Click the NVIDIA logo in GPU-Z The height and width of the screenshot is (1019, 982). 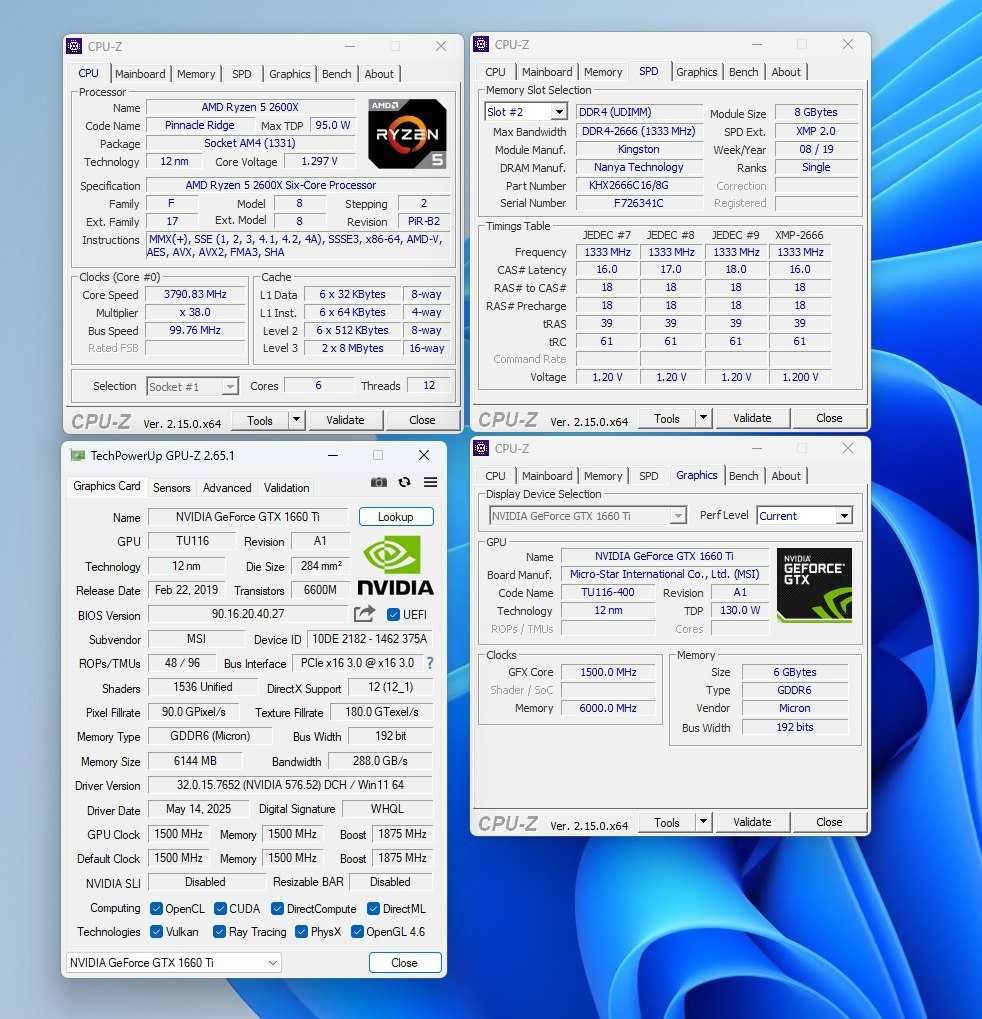click(x=395, y=565)
